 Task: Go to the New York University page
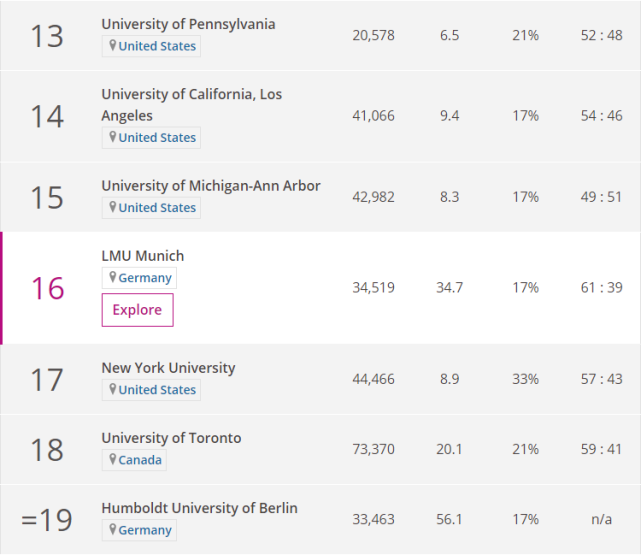pos(168,368)
